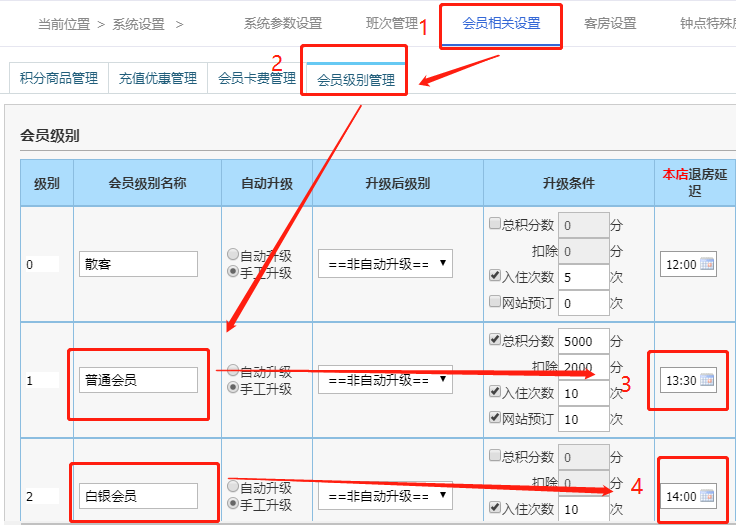Select 会员级别管理 sub-tab
Image resolution: width=736 pixels, height=525 pixels.
pyautogui.click(x=356, y=79)
